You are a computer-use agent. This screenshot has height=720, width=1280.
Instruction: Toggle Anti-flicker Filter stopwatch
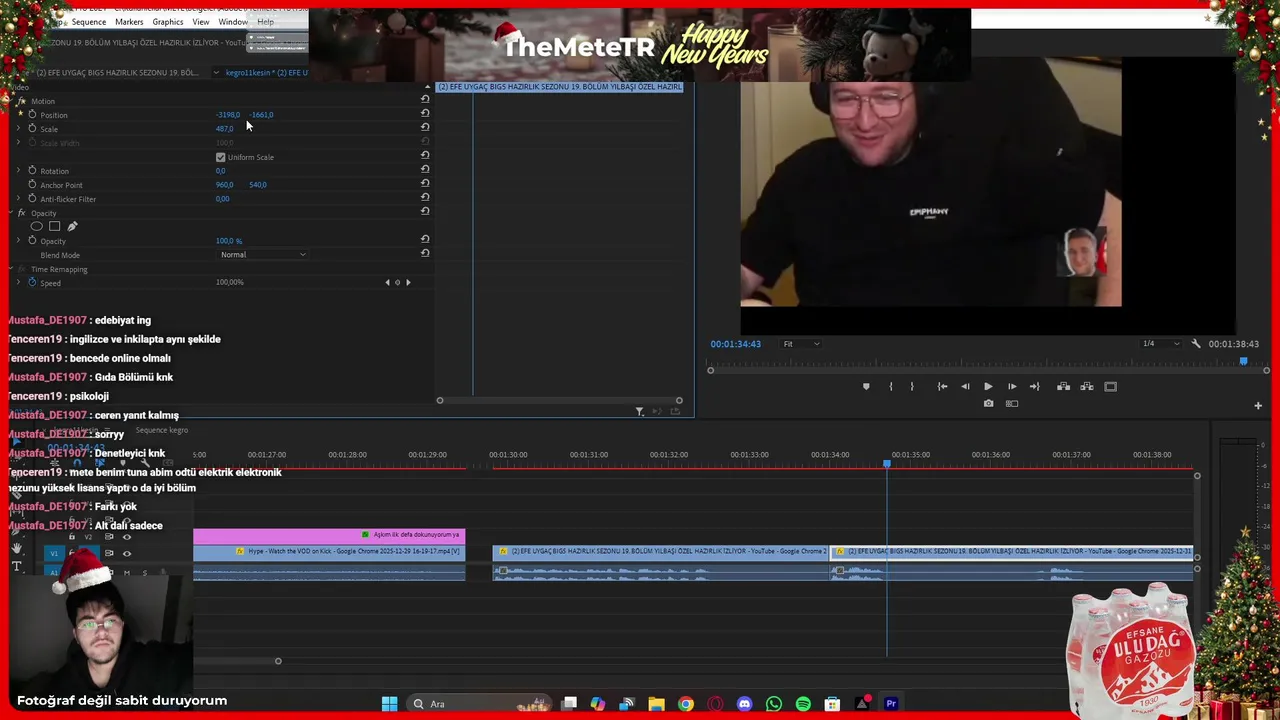(x=32, y=198)
